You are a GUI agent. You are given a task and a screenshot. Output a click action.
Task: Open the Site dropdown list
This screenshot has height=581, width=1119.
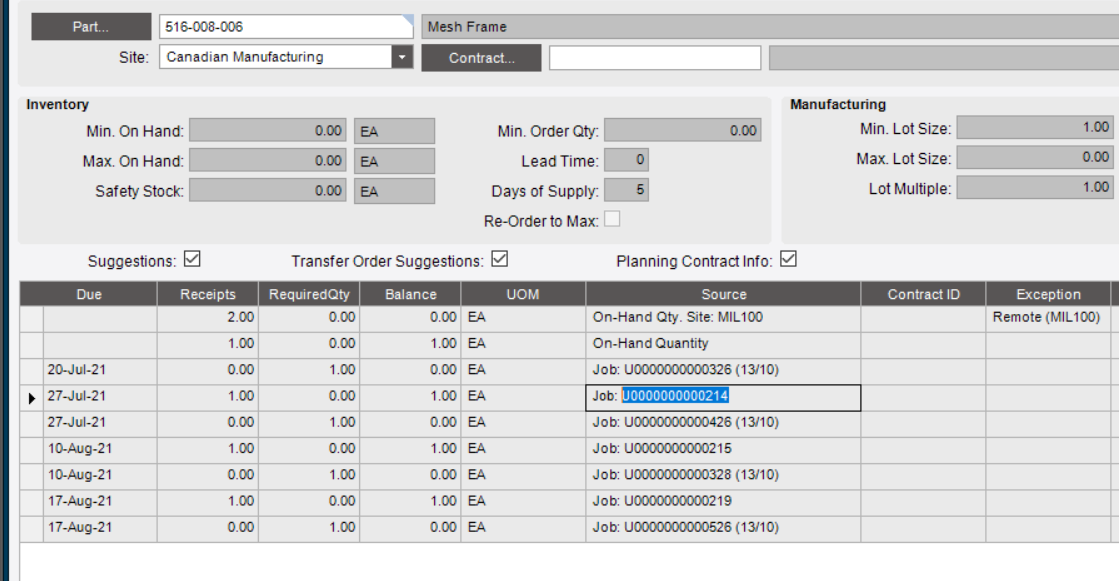coord(402,58)
